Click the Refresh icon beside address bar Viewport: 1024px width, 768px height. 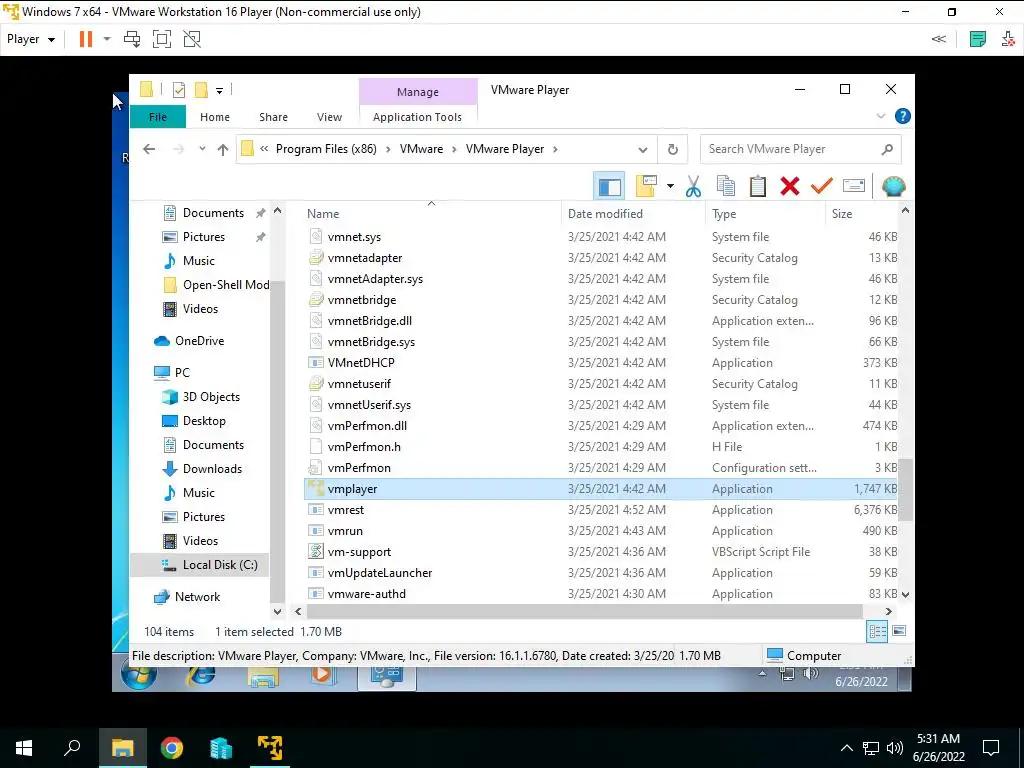click(673, 150)
